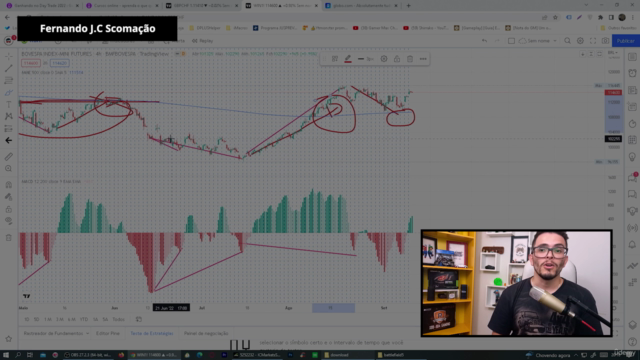Change brush line color pencil swatch
Image resolution: width=640 pixels, height=360 pixels.
point(348,59)
